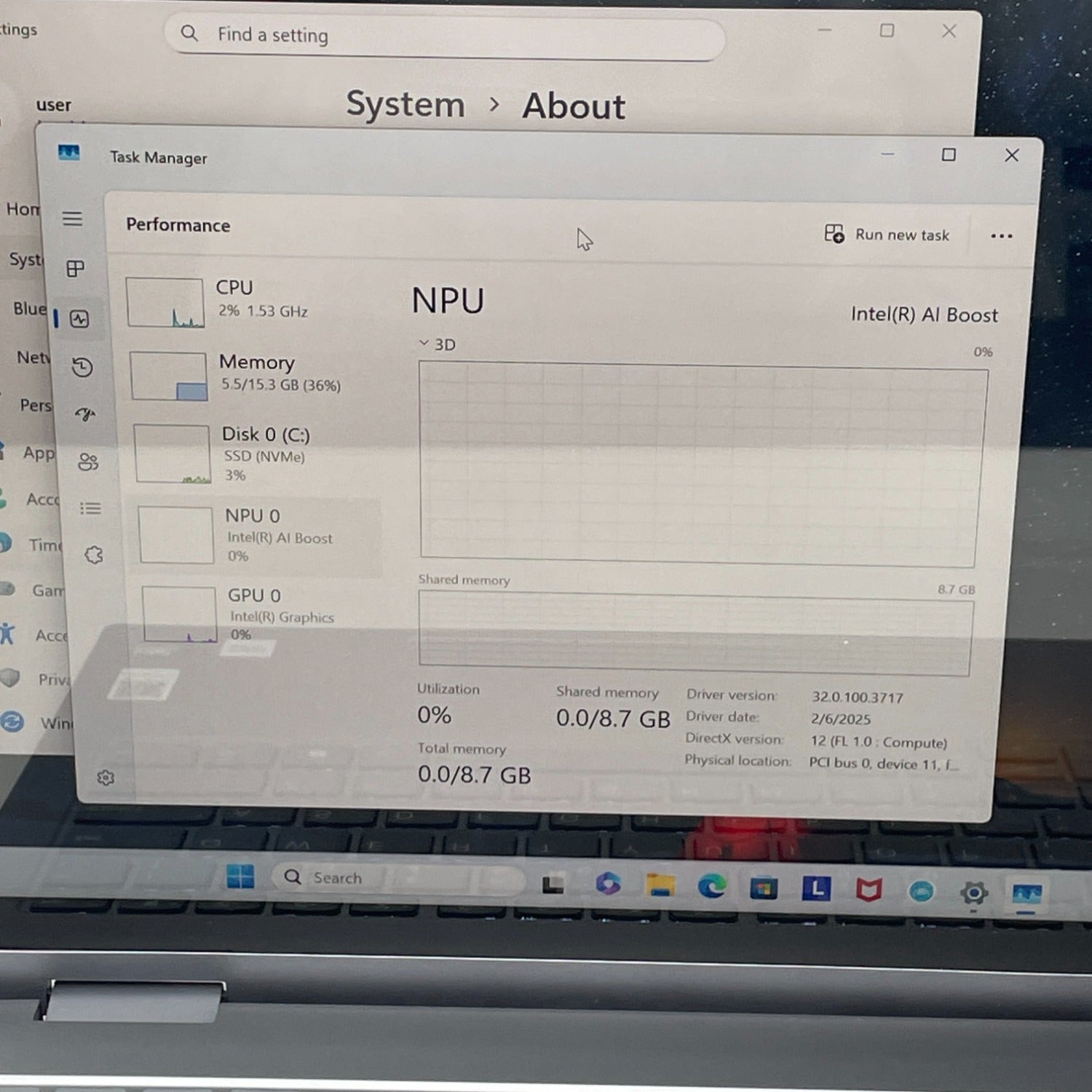Open the App history page icon

82,367
